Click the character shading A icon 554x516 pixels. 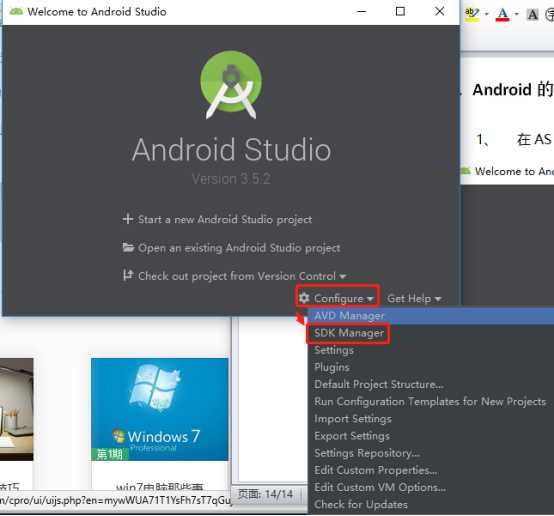(x=532, y=14)
